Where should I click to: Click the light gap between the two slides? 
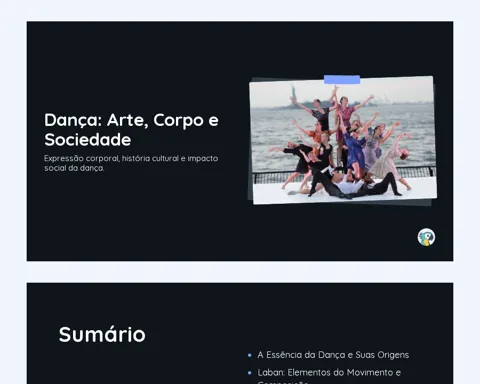[240, 272]
